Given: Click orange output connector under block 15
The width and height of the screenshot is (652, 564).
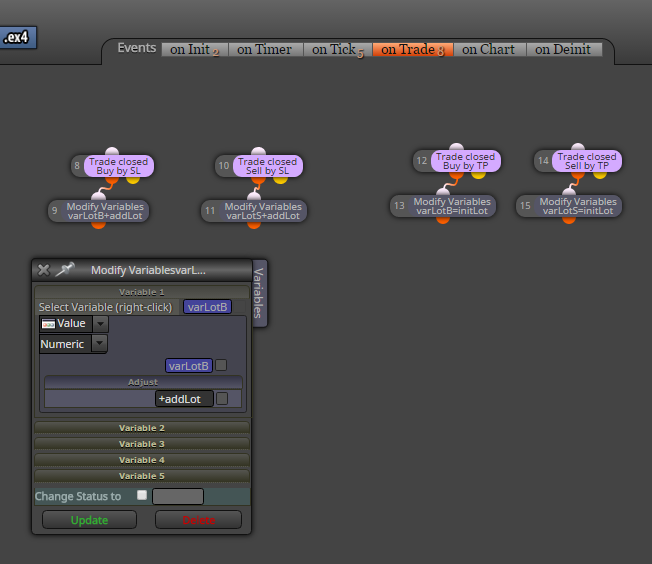Looking at the screenshot, I should click(569, 220).
